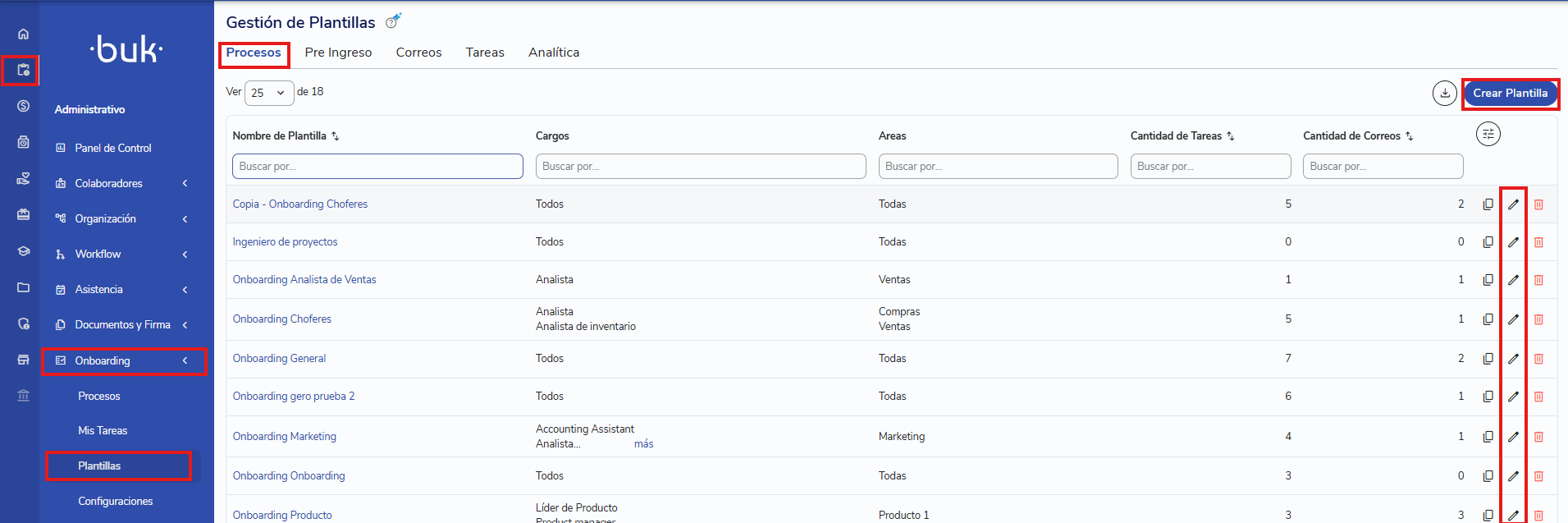Switch to the Pre Ingreso tab
The image size is (1568, 523).
click(x=338, y=53)
